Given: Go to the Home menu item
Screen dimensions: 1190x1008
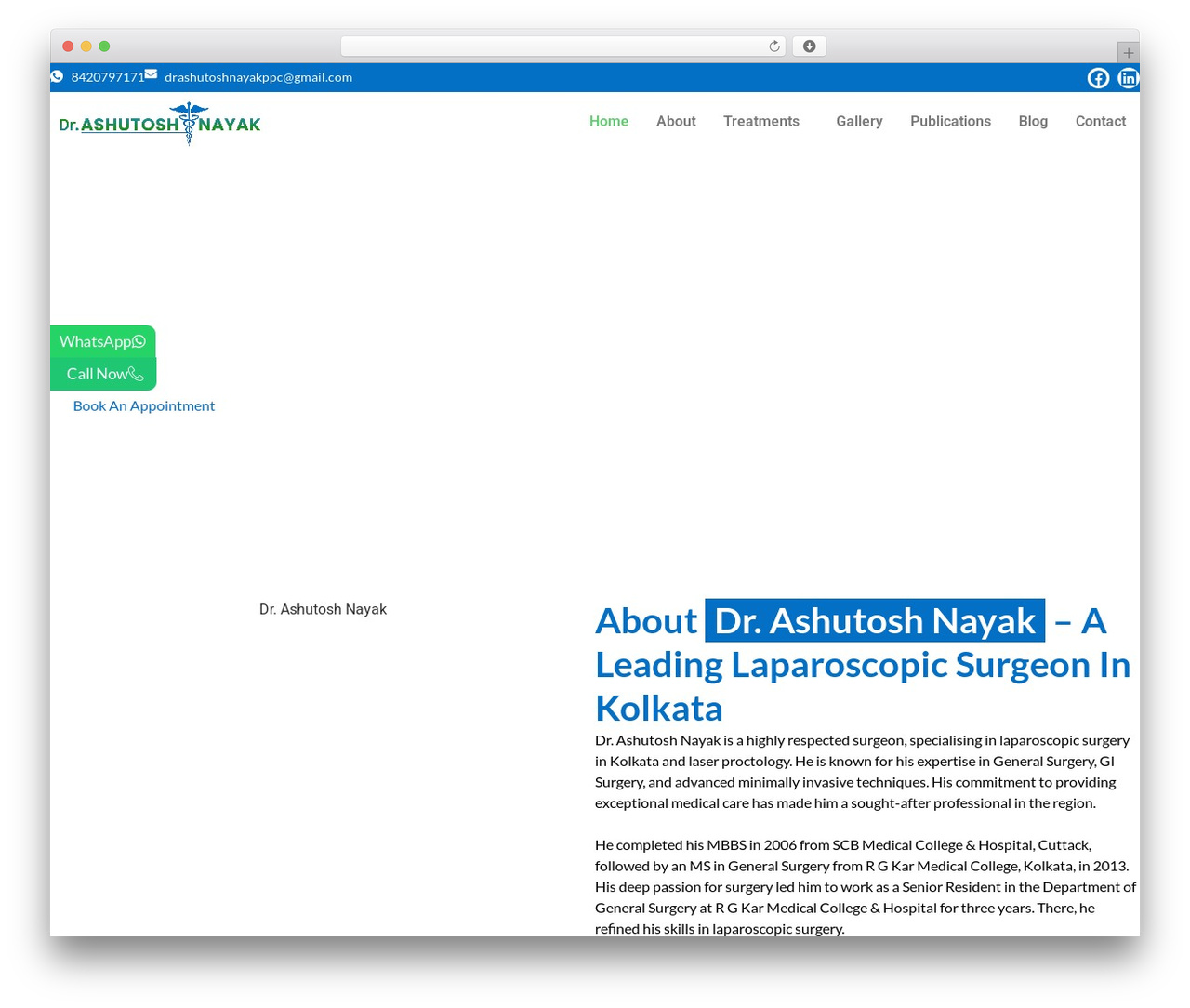Looking at the screenshot, I should tap(609, 121).
